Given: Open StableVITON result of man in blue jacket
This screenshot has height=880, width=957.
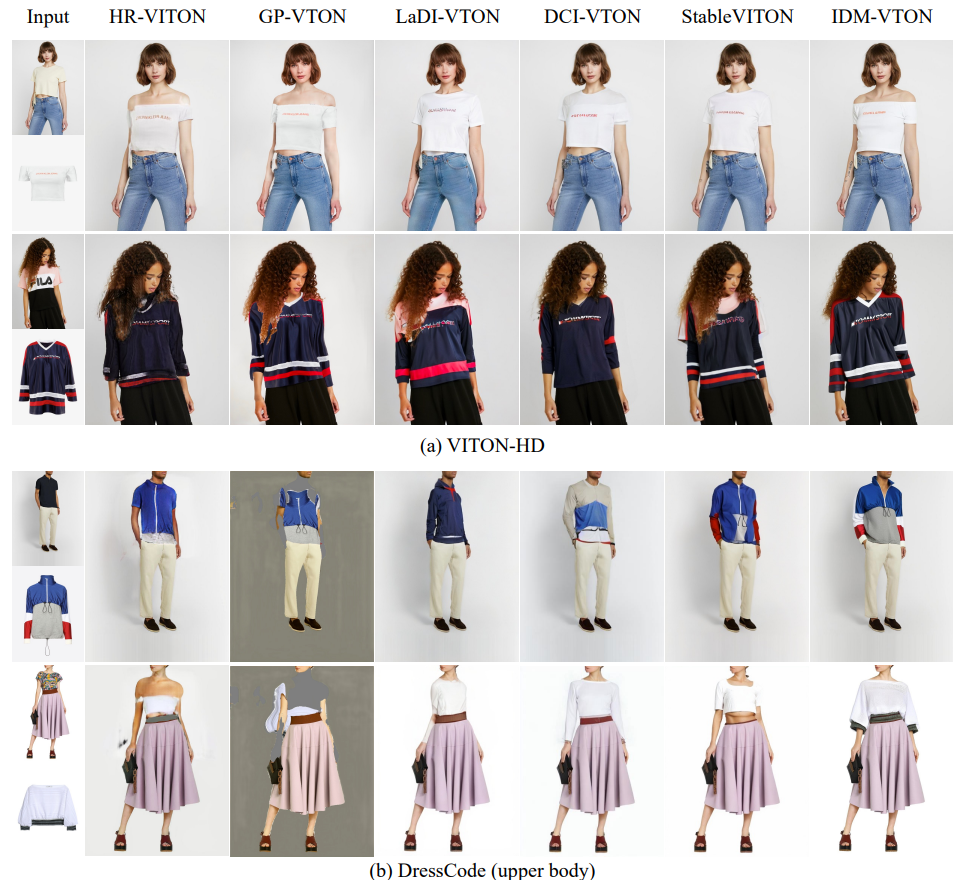Looking at the screenshot, I should (x=737, y=566).
